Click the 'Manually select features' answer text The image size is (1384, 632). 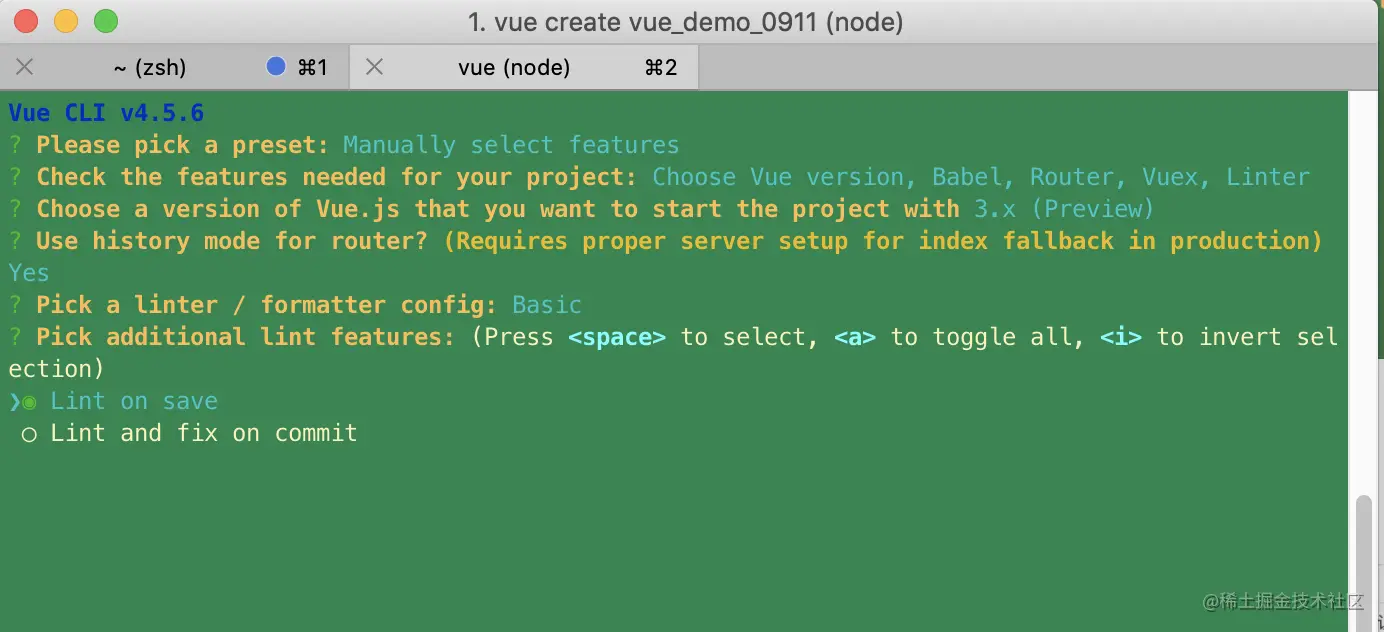tap(511, 145)
